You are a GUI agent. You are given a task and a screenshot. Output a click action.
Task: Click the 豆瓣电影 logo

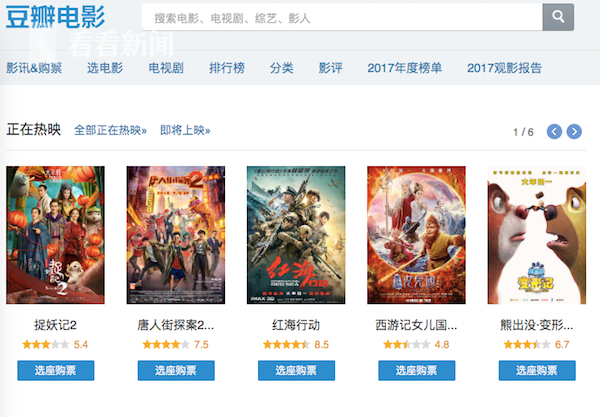click(x=55, y=17)
